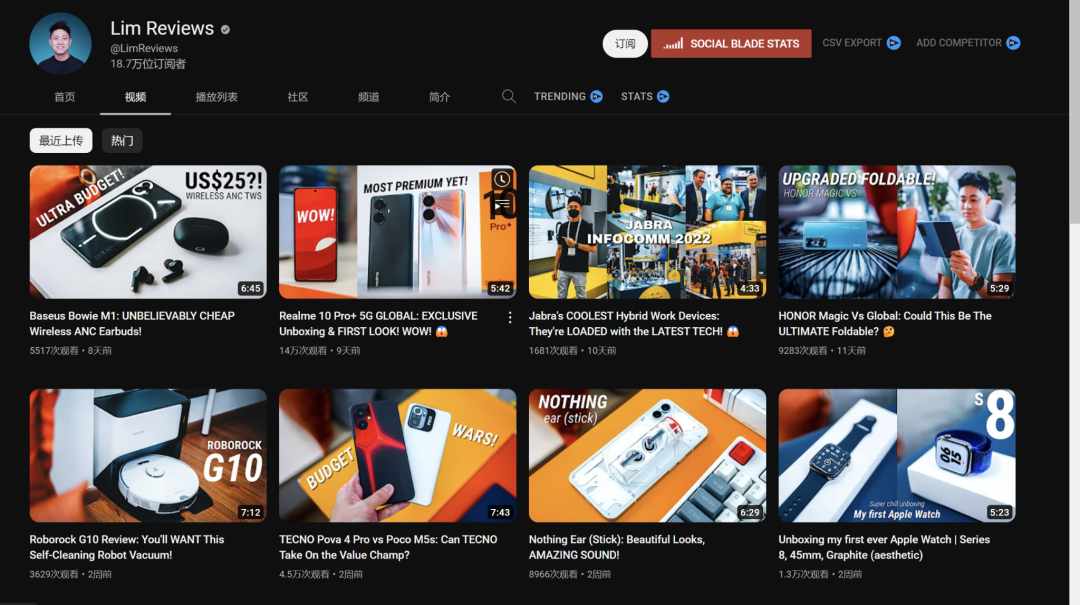Open the 社区 tab

(x=298, y=97)
